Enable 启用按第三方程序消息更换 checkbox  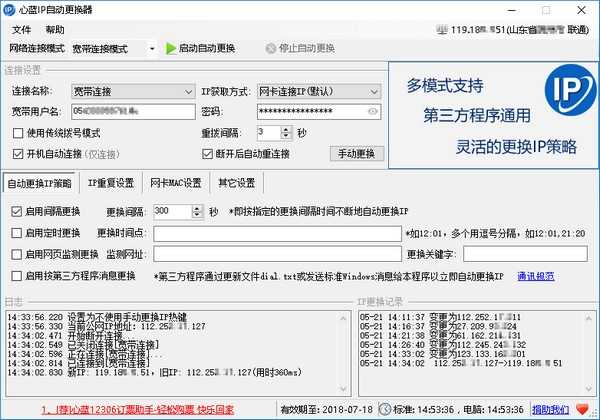click(16, 276)
